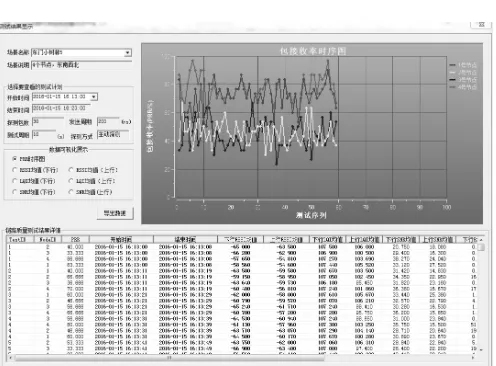Viewport: 496px width, 366px height.
Task: Click the table's horizontal scrollbar thumb
Action: click(169, 358)
